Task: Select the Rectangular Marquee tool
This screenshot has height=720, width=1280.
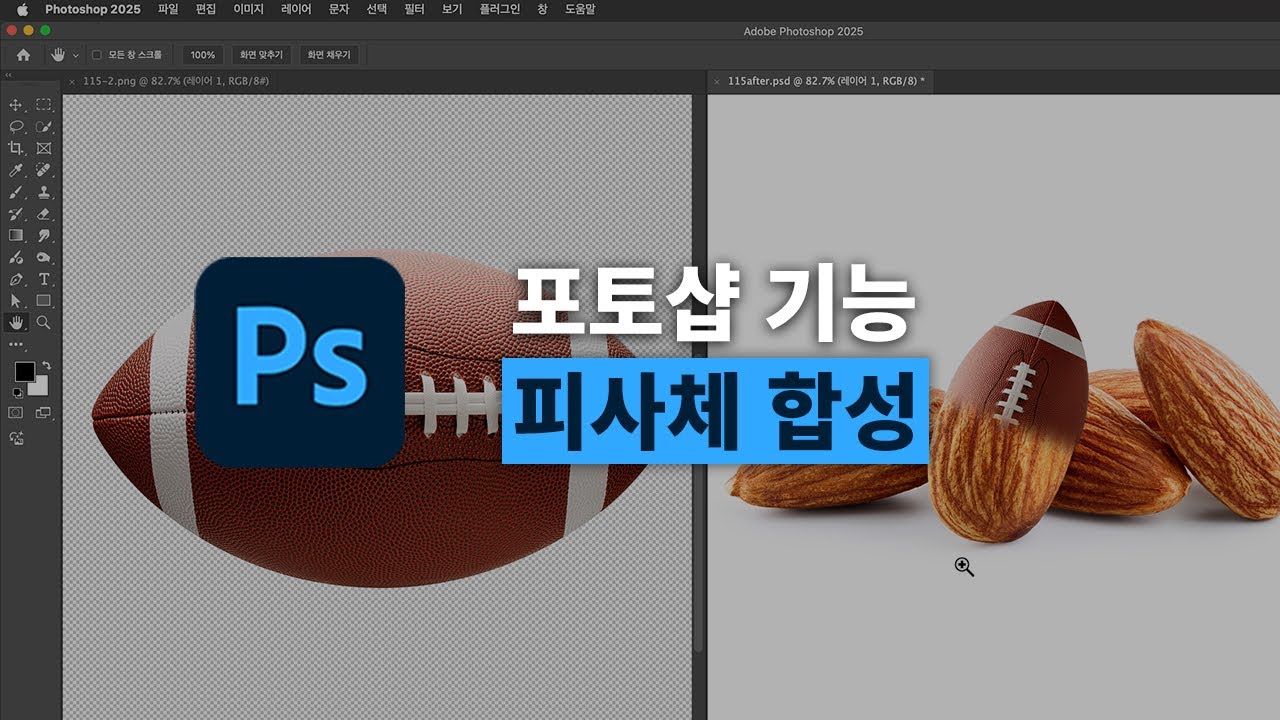Action: click(x=44, y=104)
